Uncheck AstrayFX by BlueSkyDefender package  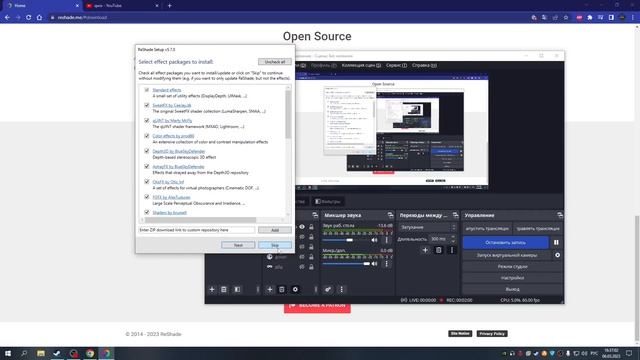click(x=147, y=166)
